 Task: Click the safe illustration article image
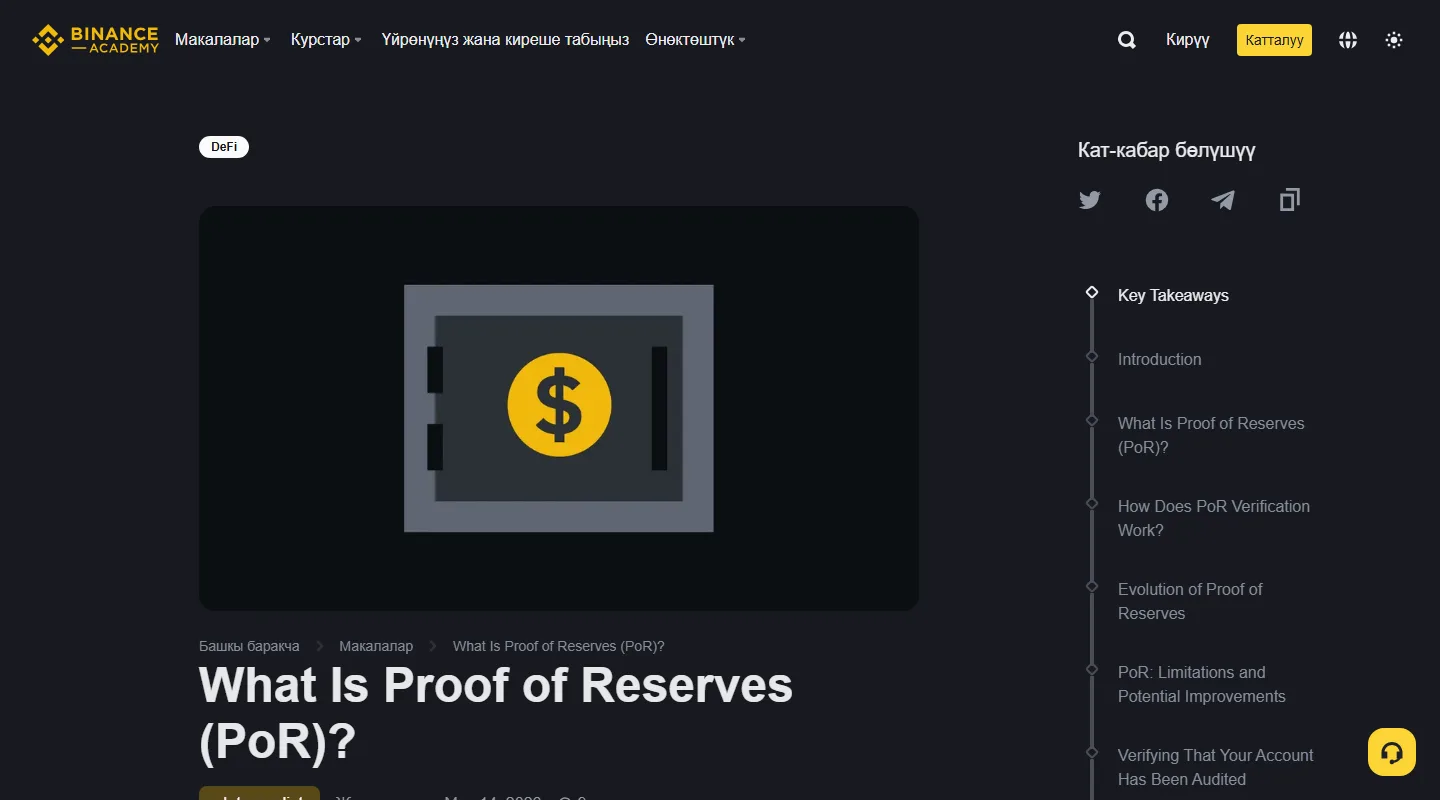click(x=559, y=408)
